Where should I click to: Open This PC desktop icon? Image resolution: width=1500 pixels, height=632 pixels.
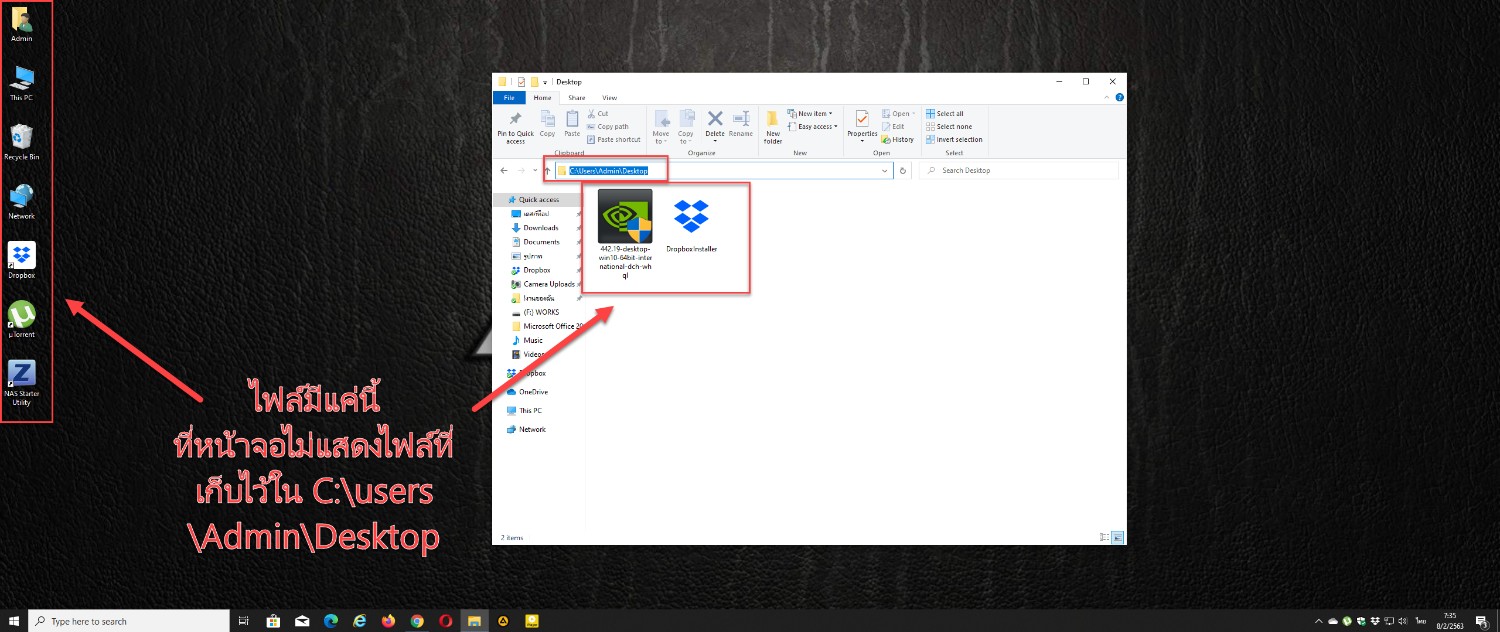21,83
